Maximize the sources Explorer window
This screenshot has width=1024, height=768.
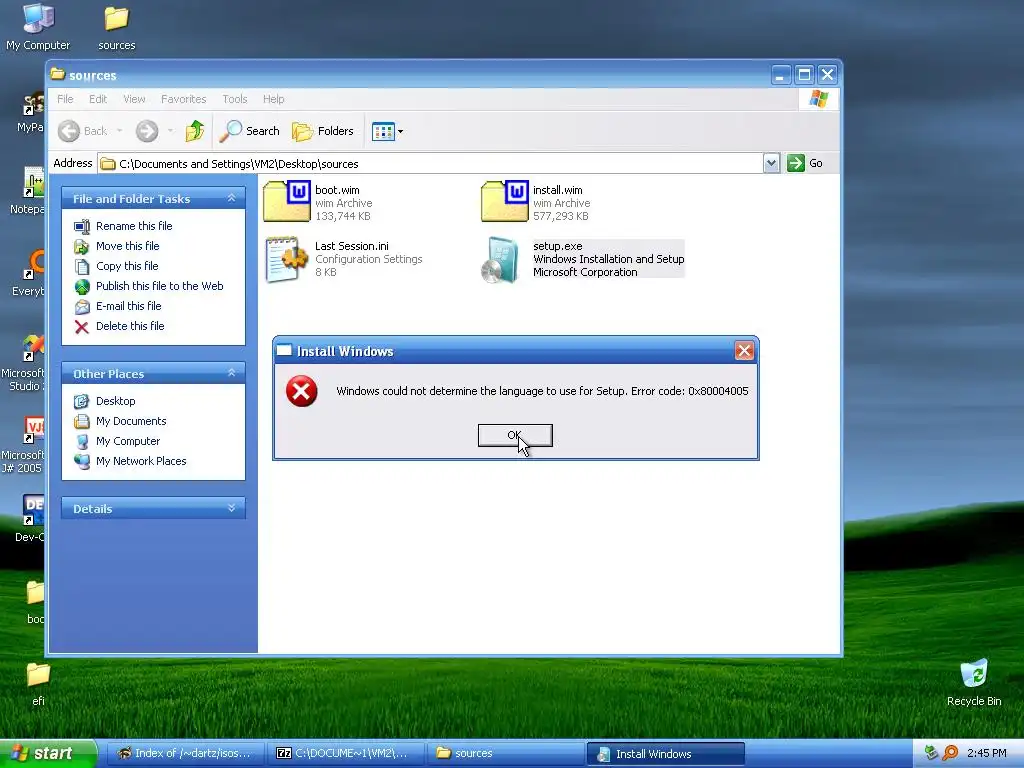[x=805, y=75]
